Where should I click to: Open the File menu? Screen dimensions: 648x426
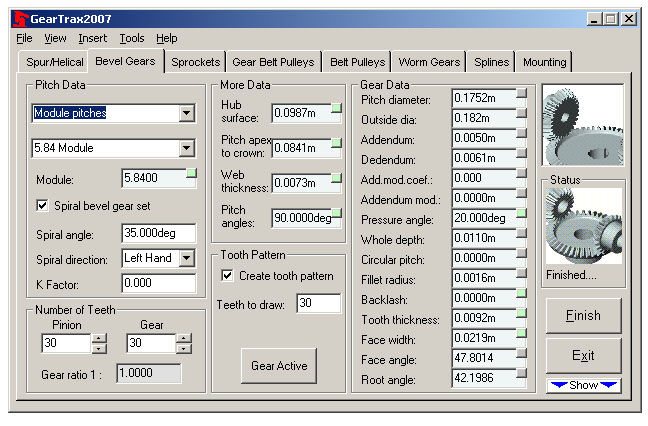pos(24,38)
